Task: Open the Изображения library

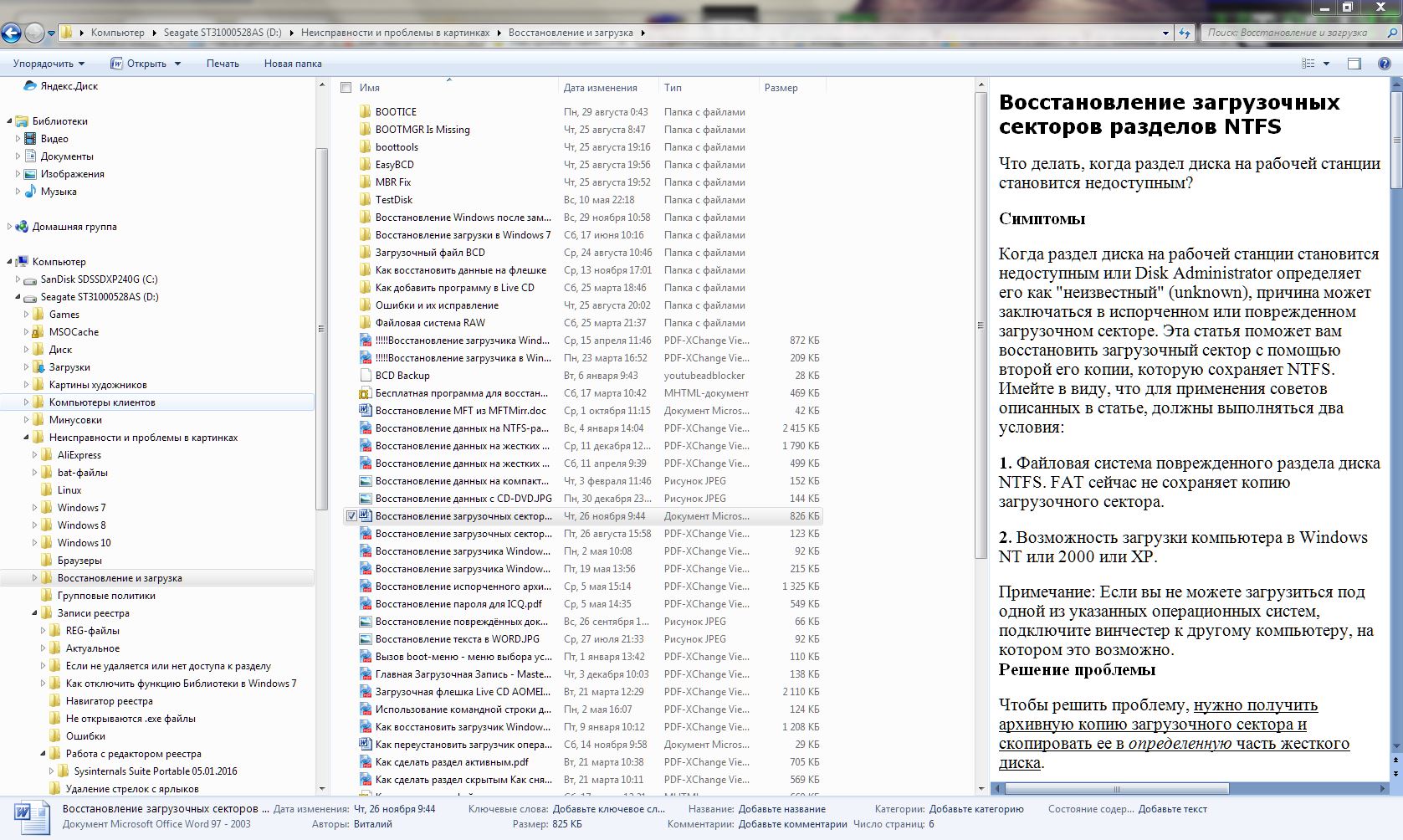Action: [73, 174]
